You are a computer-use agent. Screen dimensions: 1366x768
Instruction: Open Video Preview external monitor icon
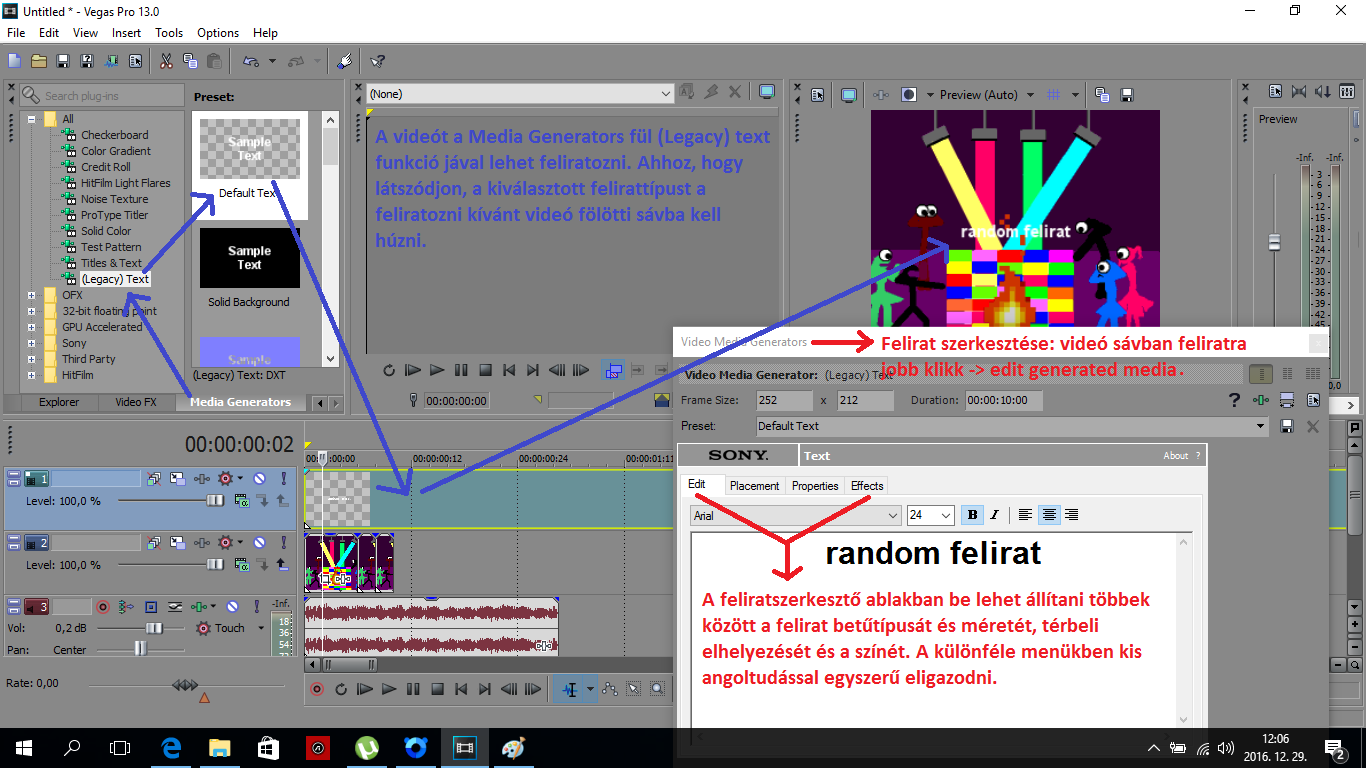click(x=848, y=95)
